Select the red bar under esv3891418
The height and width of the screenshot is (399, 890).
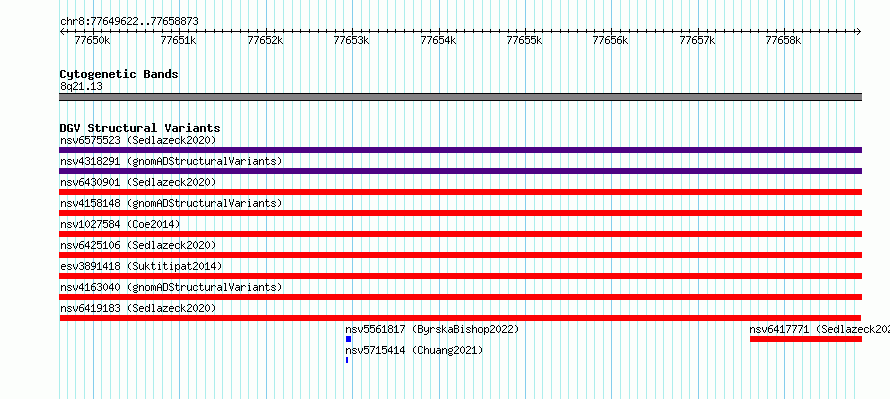(x=460, y=276)
